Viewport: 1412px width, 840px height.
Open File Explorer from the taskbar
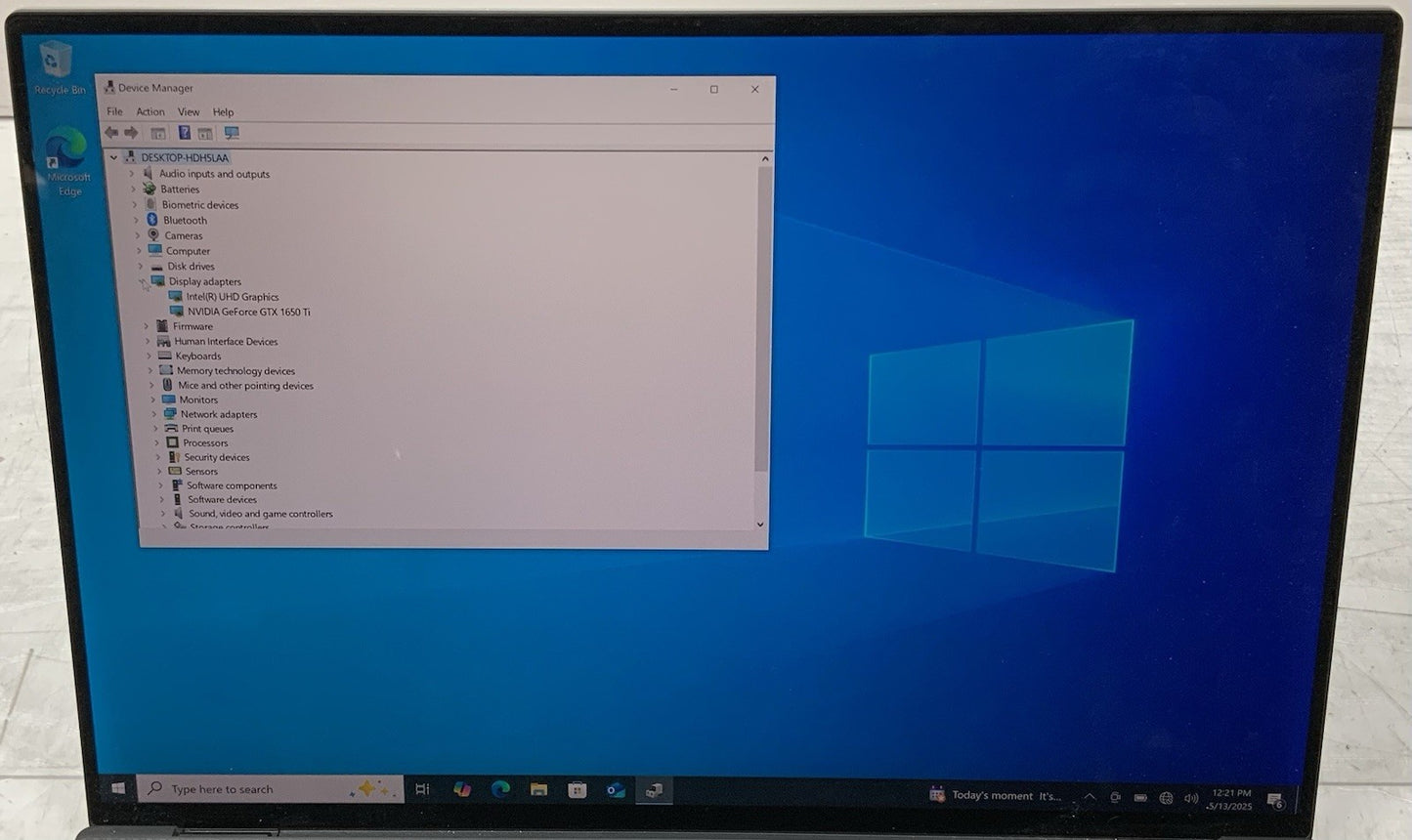point(538,789)
